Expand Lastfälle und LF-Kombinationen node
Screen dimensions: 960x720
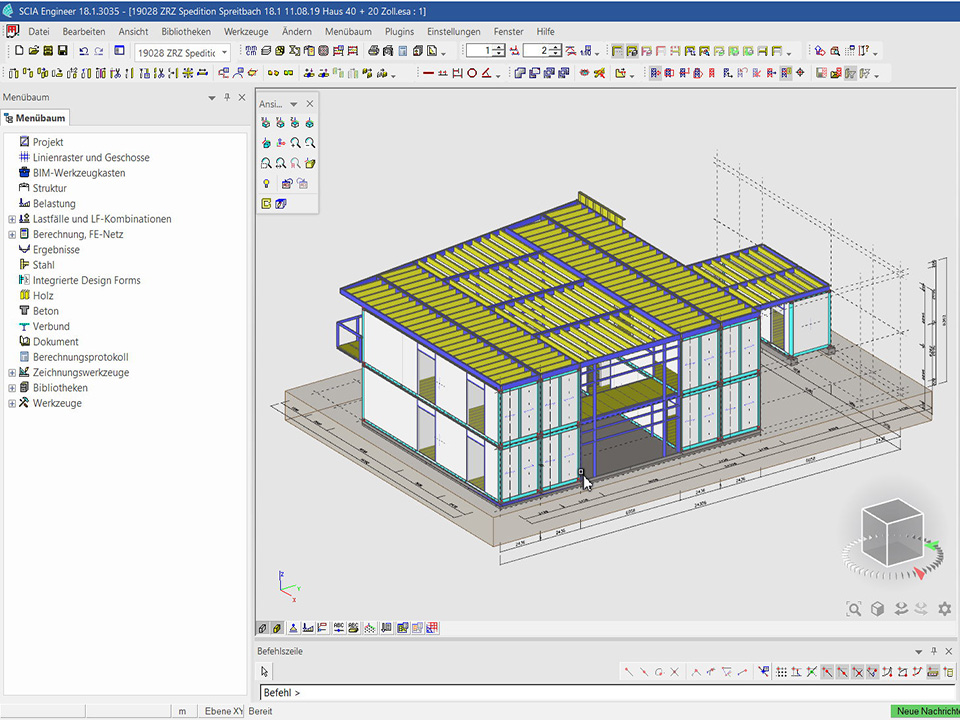pyautogui.click(x=12, y=219)
